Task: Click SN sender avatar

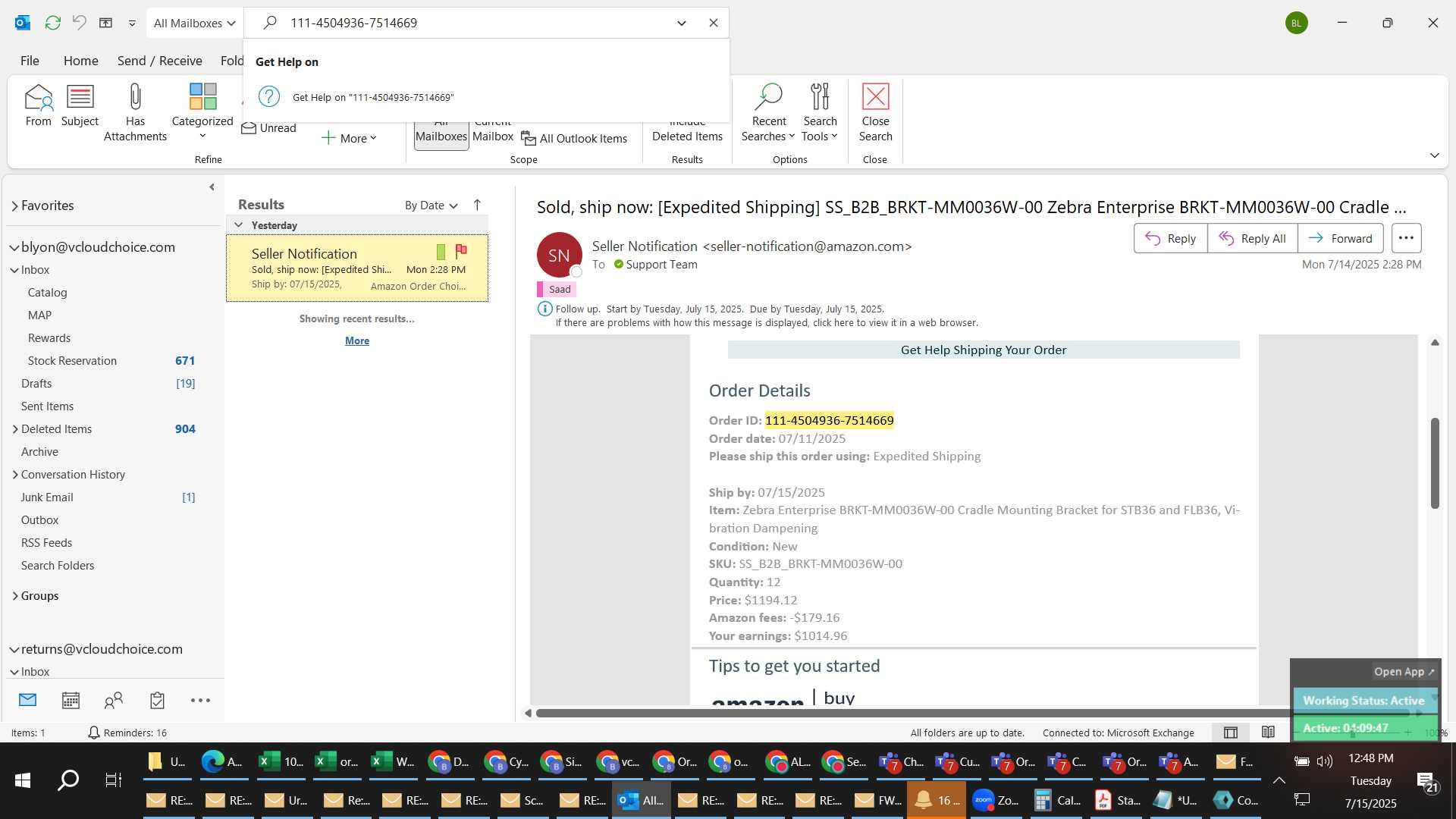Action: tap(559, 255)
